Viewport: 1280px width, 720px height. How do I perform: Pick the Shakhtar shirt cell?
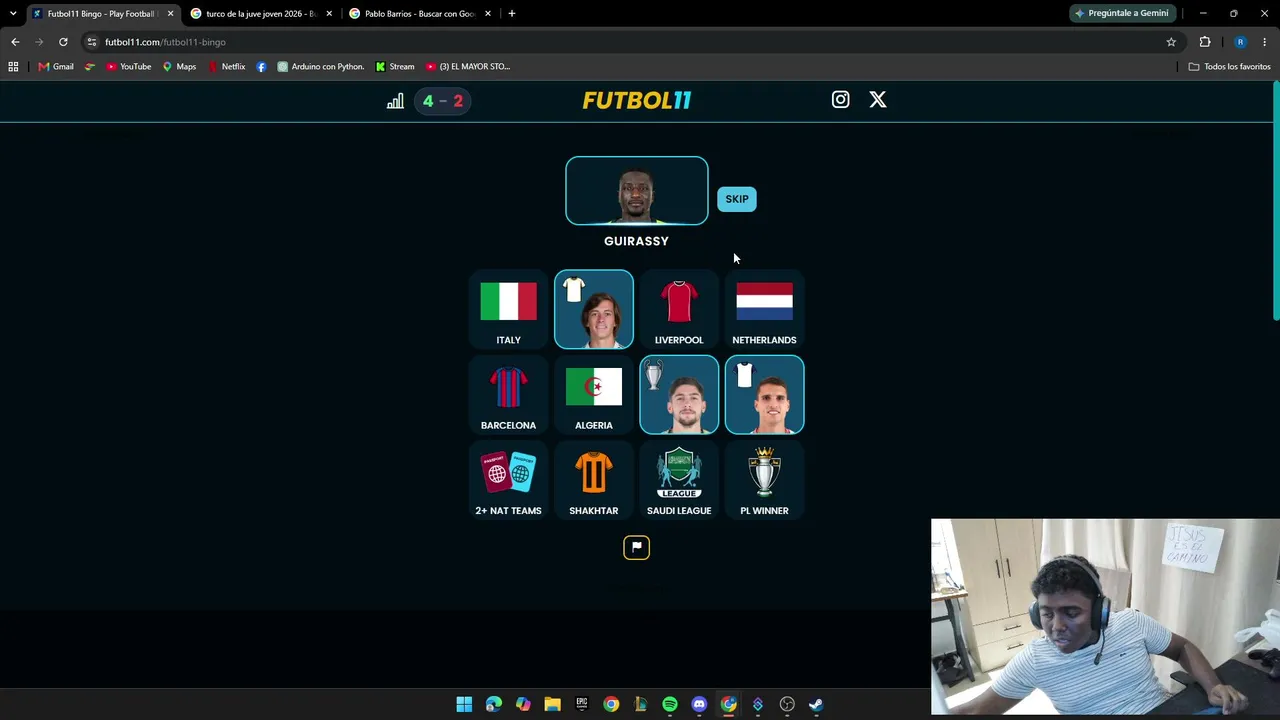click(x=594, y=480)
